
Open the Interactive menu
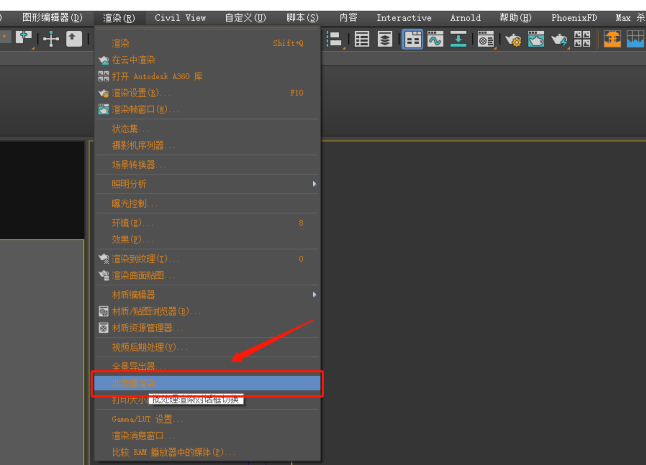click(x=404, y=18)
